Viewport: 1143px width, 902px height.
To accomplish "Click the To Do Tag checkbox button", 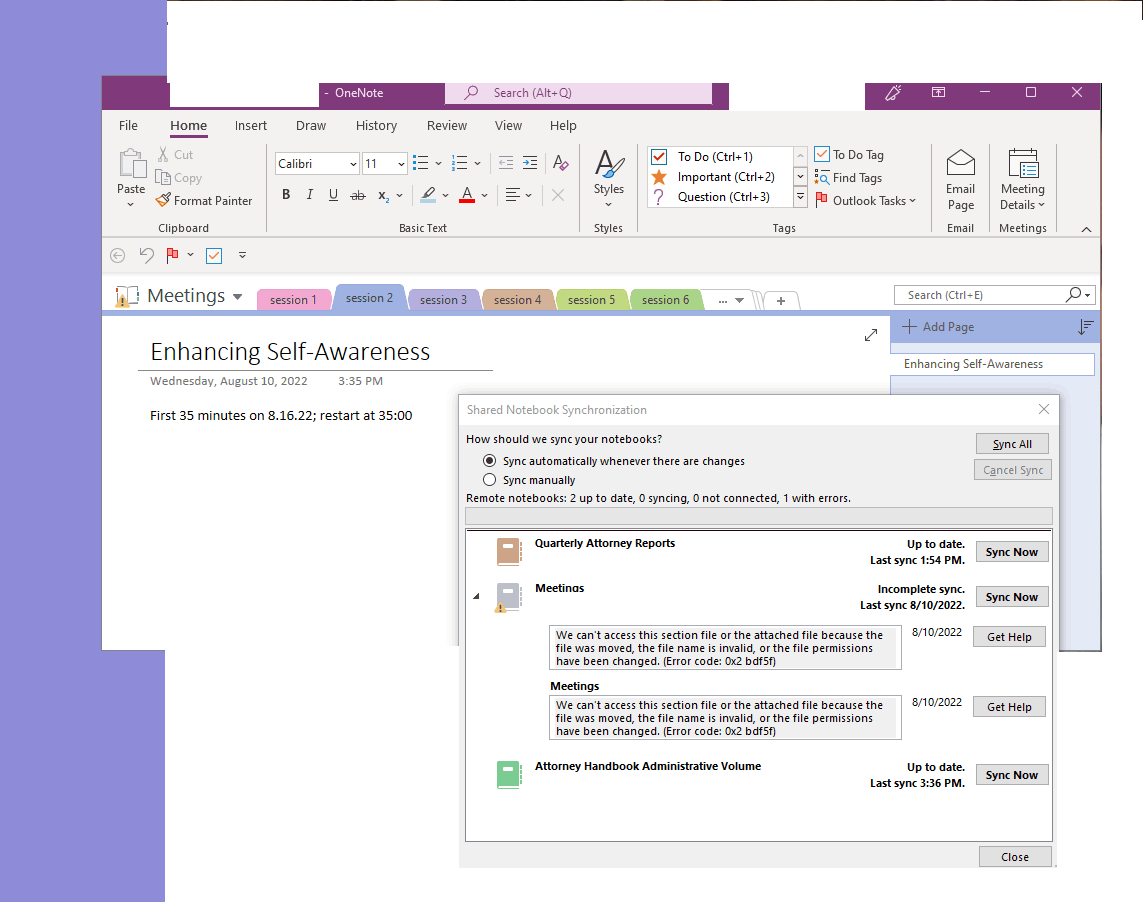I will [849, 155].
